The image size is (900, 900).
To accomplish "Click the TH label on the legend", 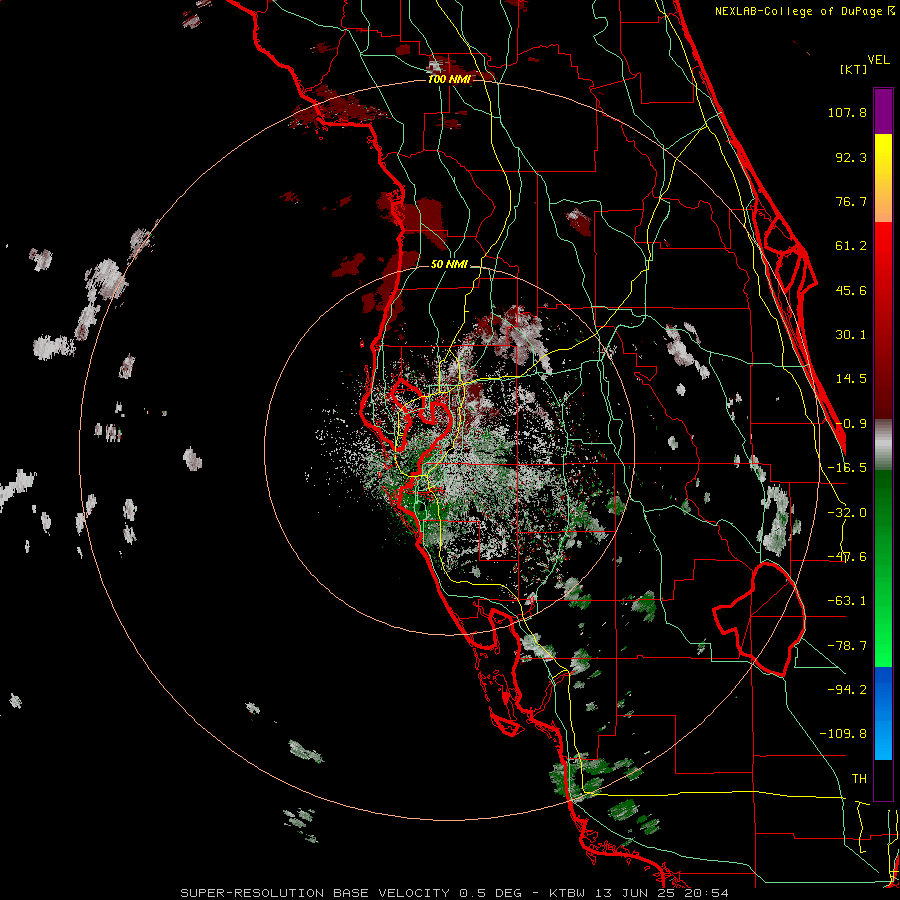I will pos(859,779).
